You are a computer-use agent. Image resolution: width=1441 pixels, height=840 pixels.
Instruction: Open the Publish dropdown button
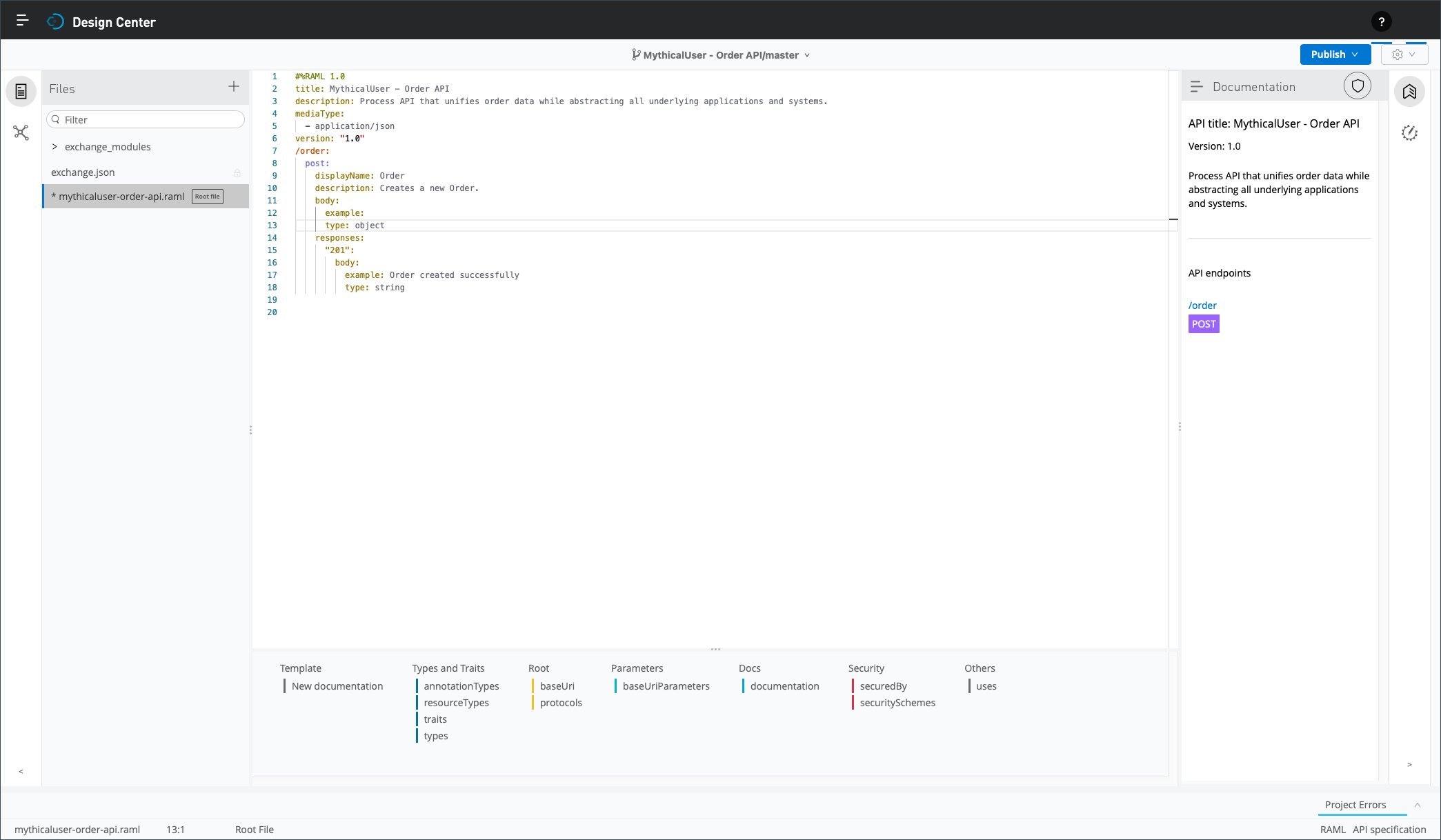click(x=1335, y=54)
